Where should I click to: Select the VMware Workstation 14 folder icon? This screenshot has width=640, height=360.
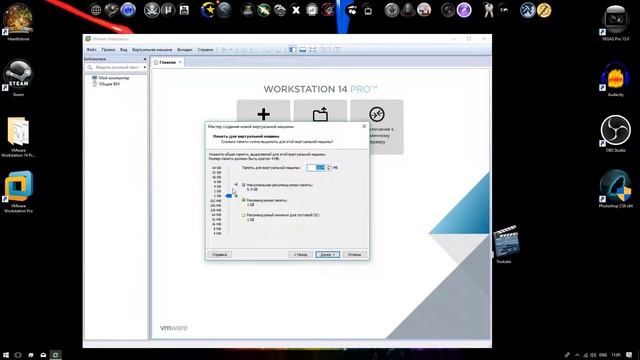pyautogui.click(x=18, y=137)
